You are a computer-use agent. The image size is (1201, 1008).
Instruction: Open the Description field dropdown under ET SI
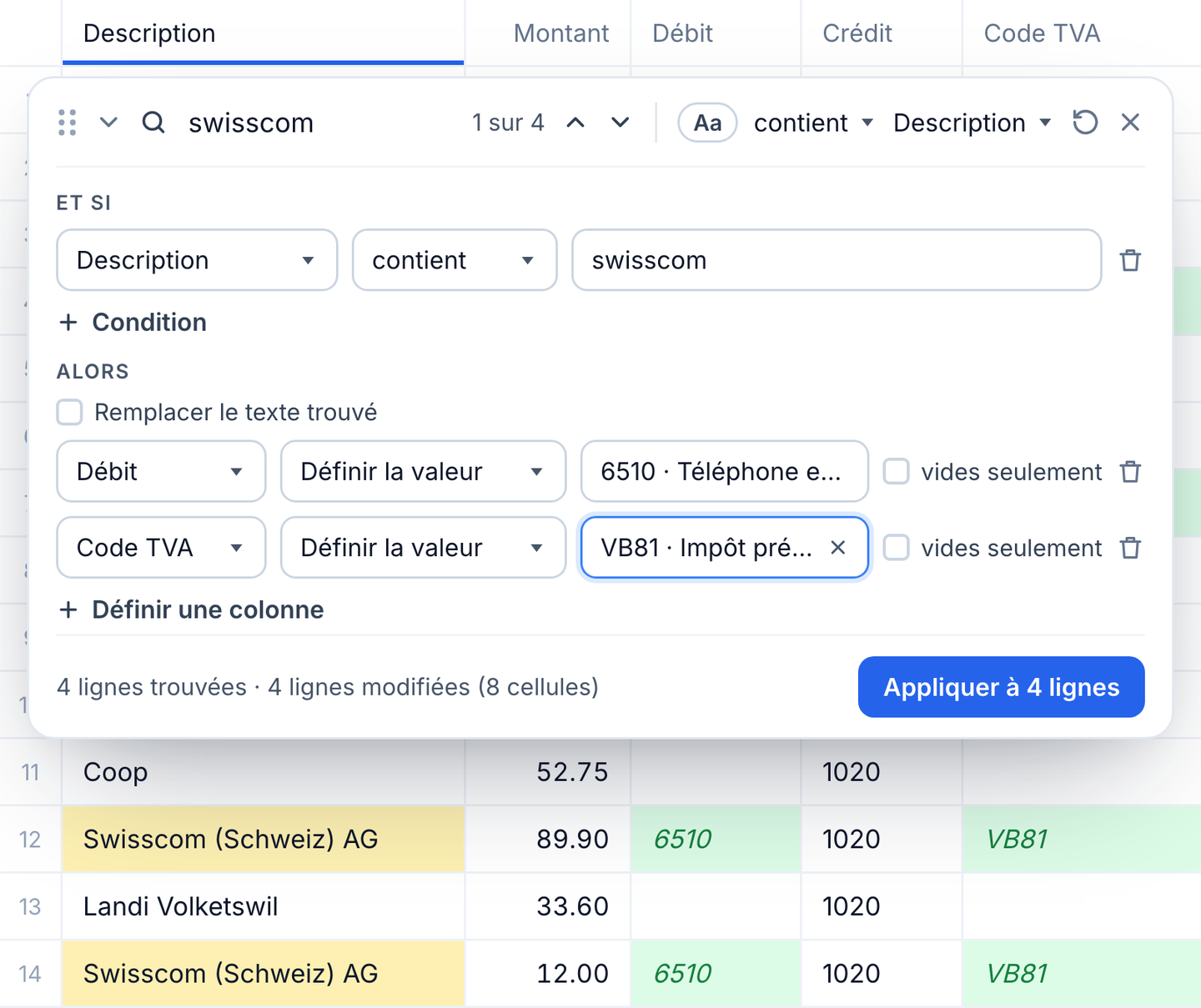197,260
